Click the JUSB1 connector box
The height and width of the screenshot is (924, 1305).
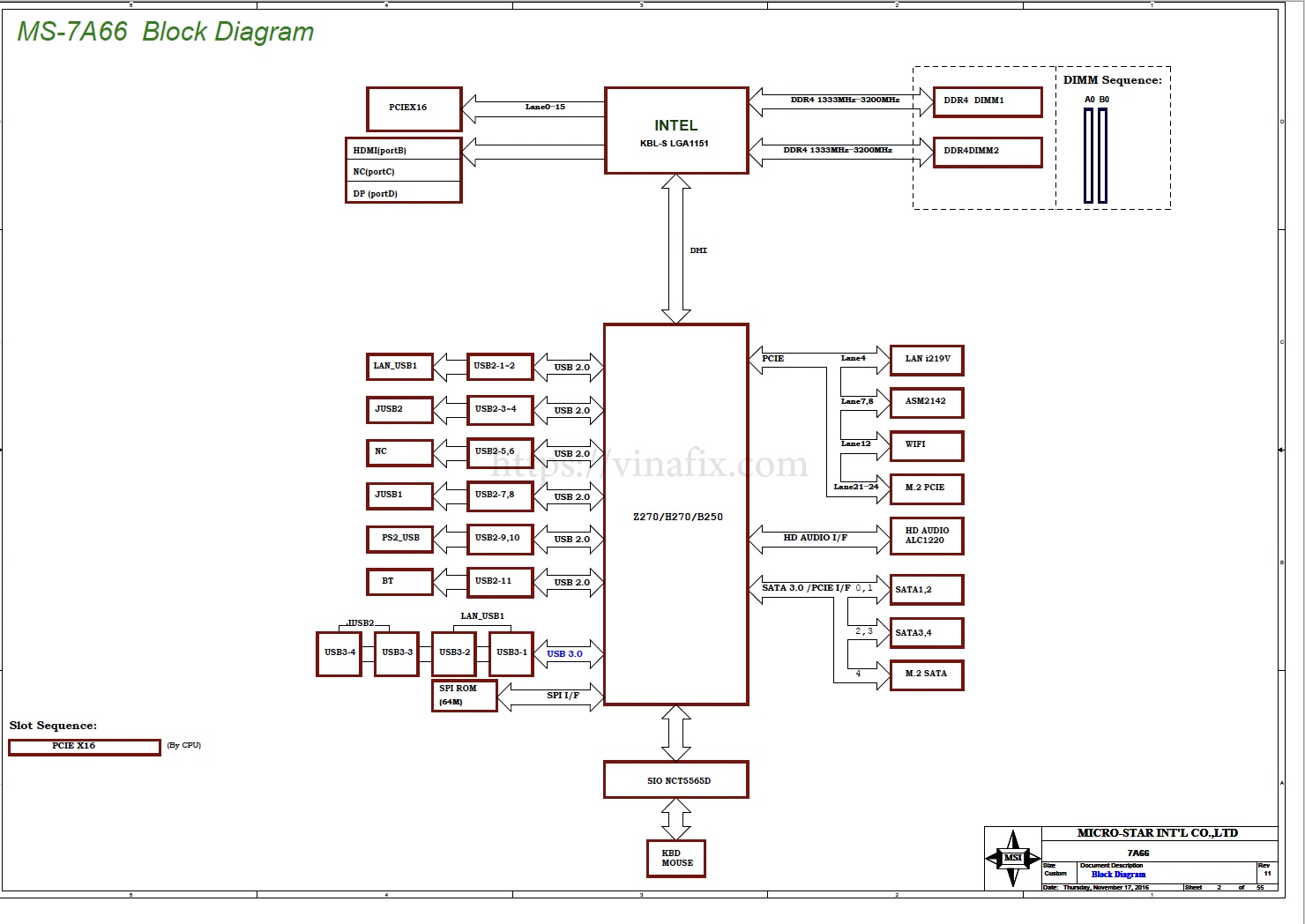point(399,496)
